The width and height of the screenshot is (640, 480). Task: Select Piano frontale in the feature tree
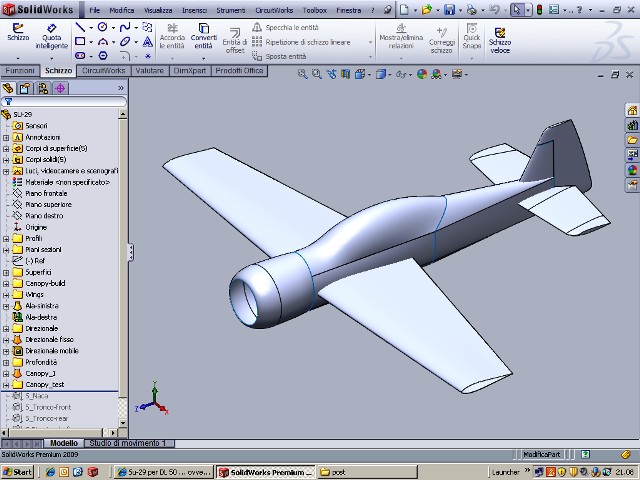[x=47, y=193]
